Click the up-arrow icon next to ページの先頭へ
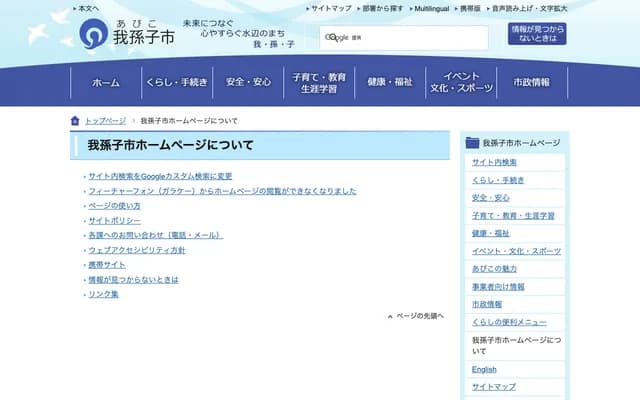The height and width of the screenshot is (400, 640). (x=390, y=316)
